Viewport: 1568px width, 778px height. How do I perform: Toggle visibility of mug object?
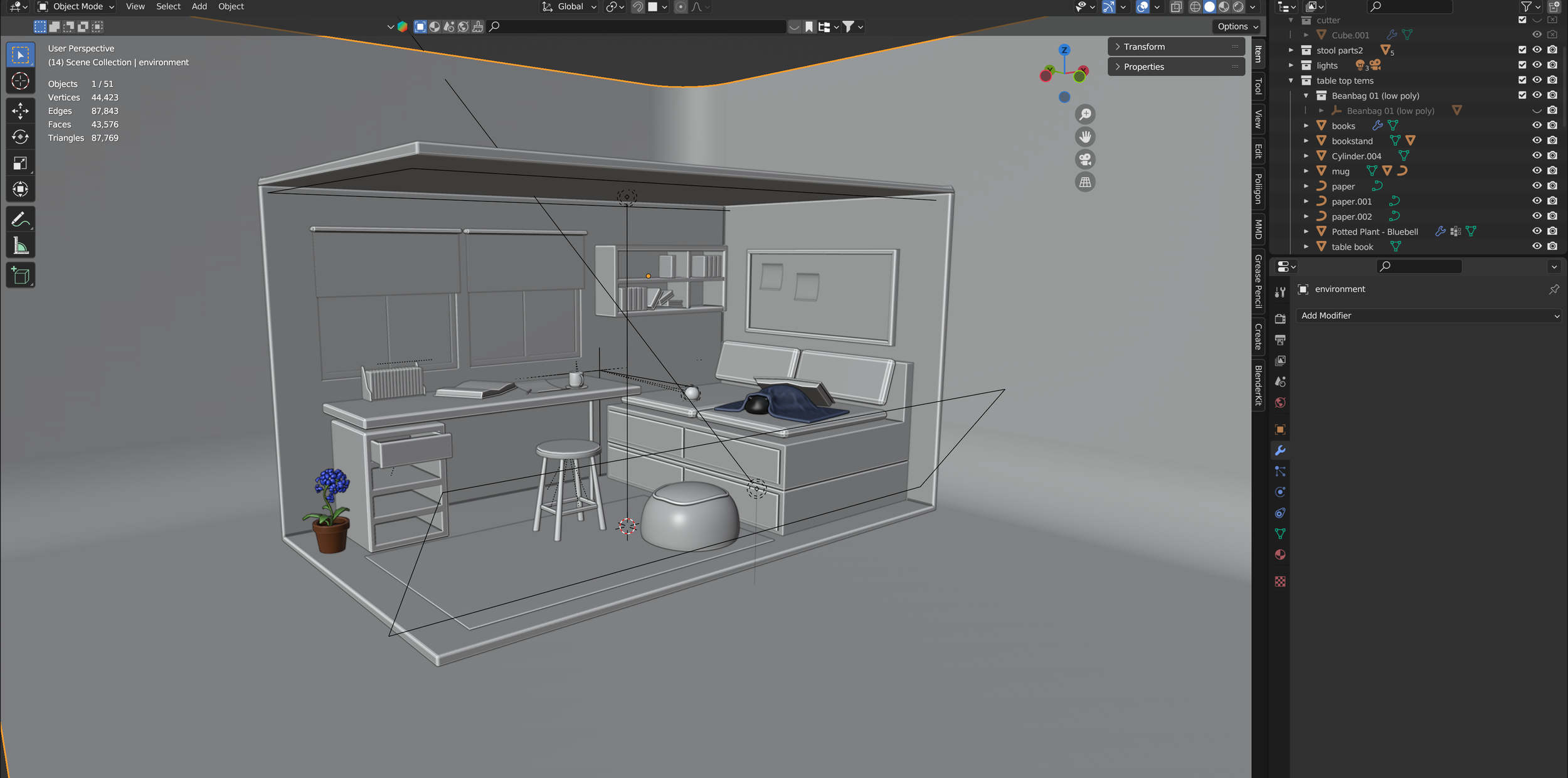[x=1537, y=171]
